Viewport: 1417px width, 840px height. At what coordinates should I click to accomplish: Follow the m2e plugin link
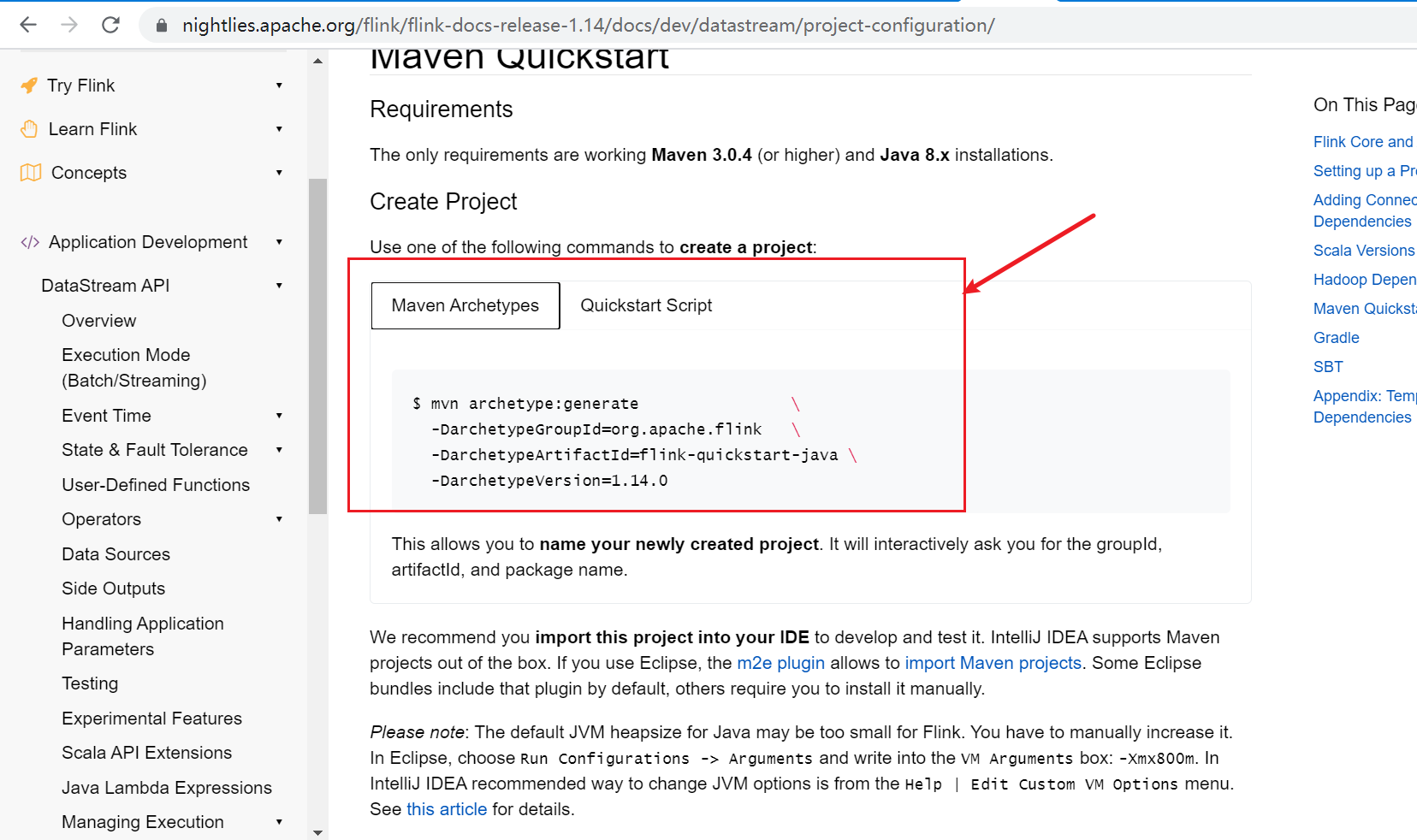(780, 663)
